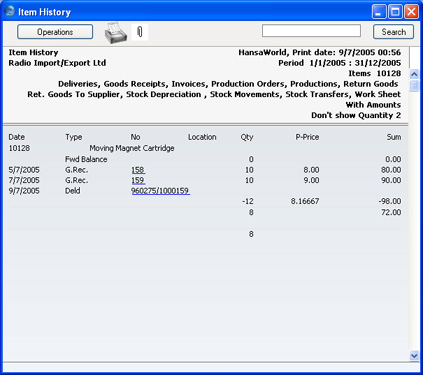This screenshot has height=375, width=423.
Task: Click the scroll up arrow
Action: point(414,74)
